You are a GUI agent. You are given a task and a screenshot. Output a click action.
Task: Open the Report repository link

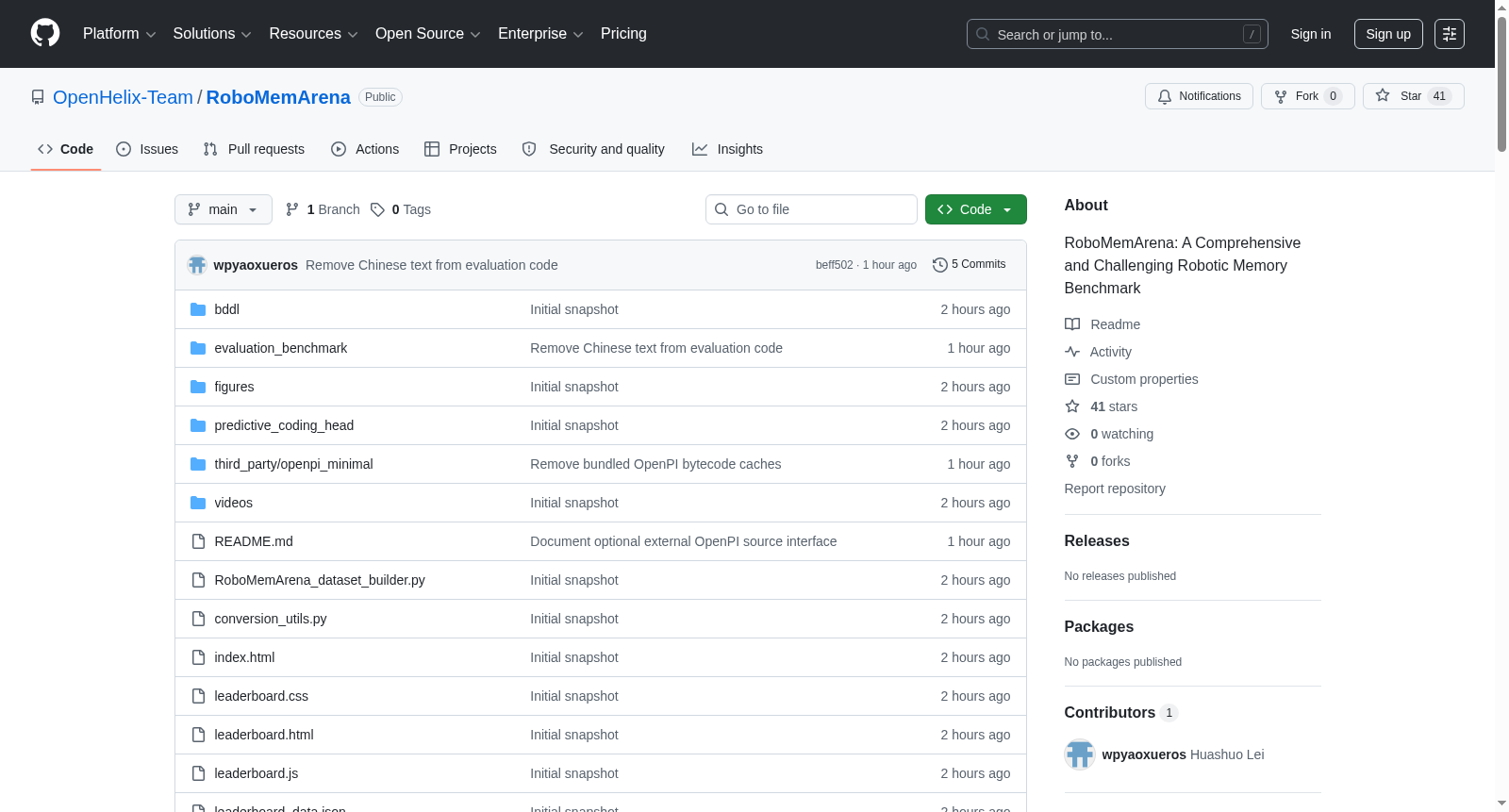[1115, 489]
